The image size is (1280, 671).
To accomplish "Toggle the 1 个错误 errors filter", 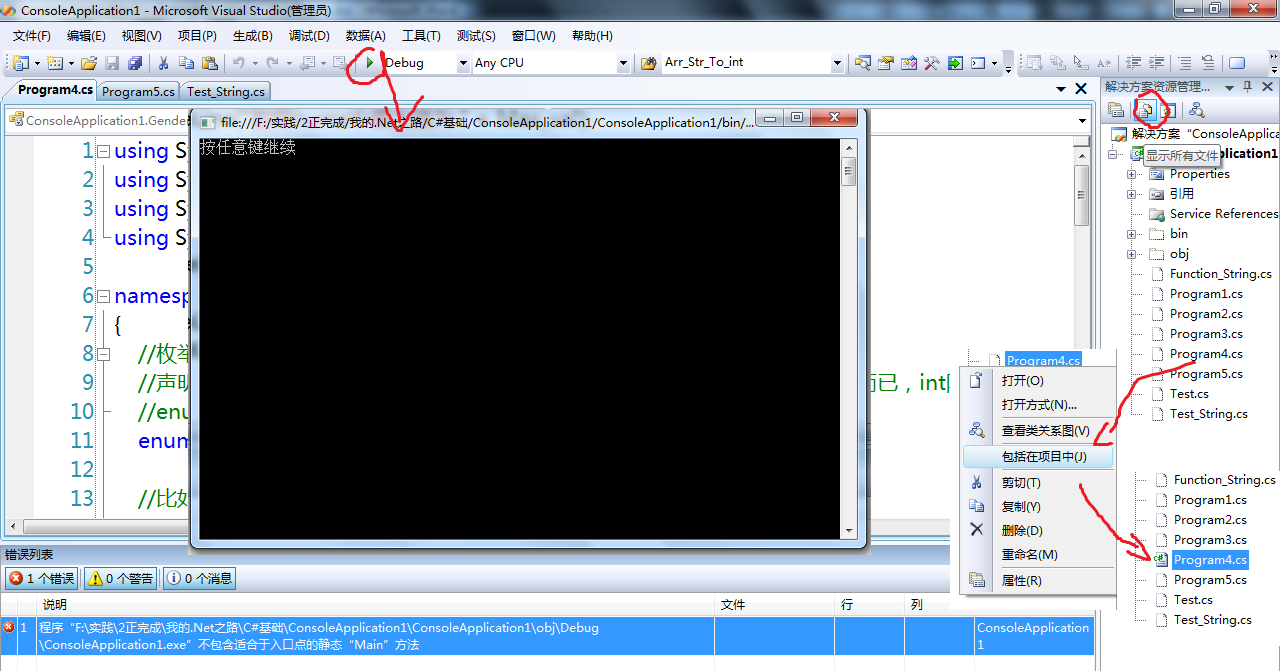I will [x=42, y=578].
